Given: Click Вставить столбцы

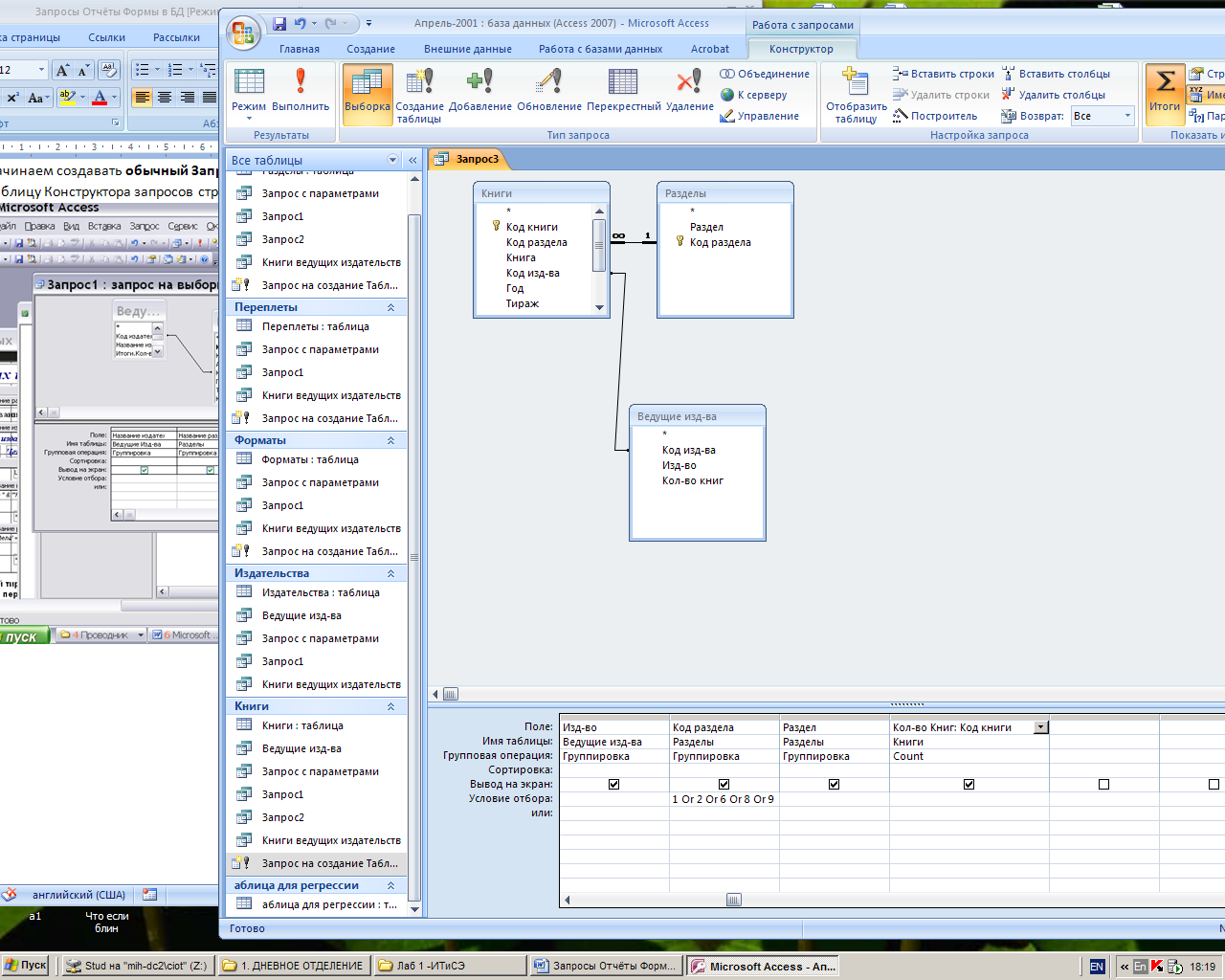Looking at the screenshot, I should (1057, 74).
